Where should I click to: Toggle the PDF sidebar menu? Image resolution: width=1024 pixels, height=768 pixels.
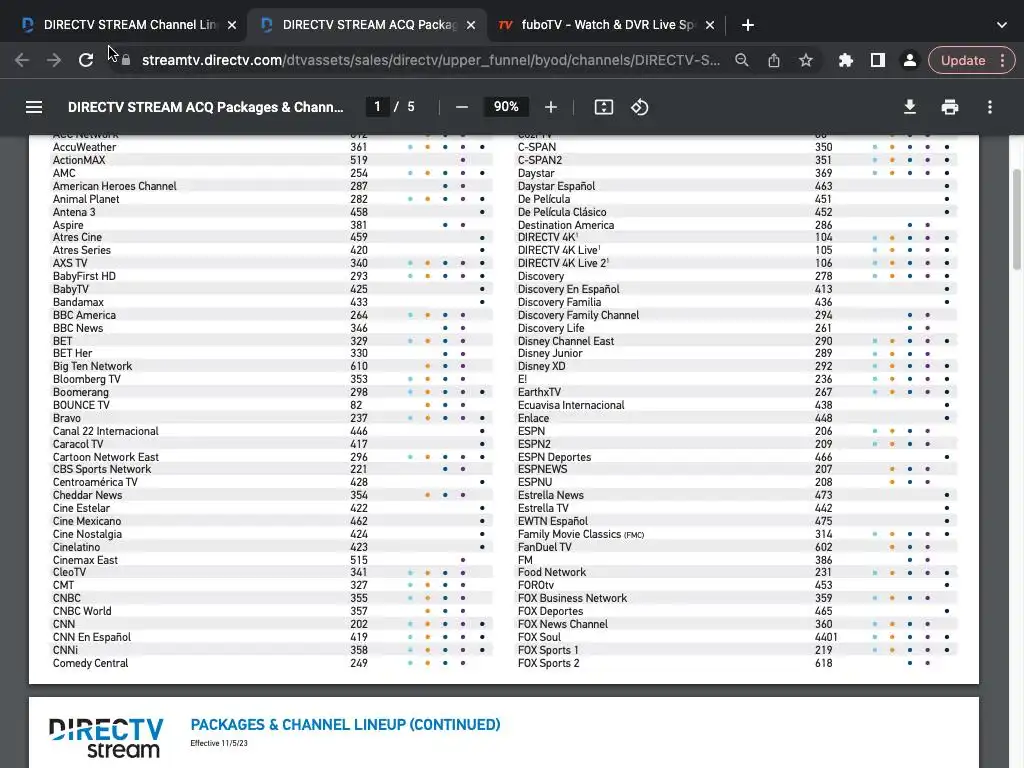34,107
